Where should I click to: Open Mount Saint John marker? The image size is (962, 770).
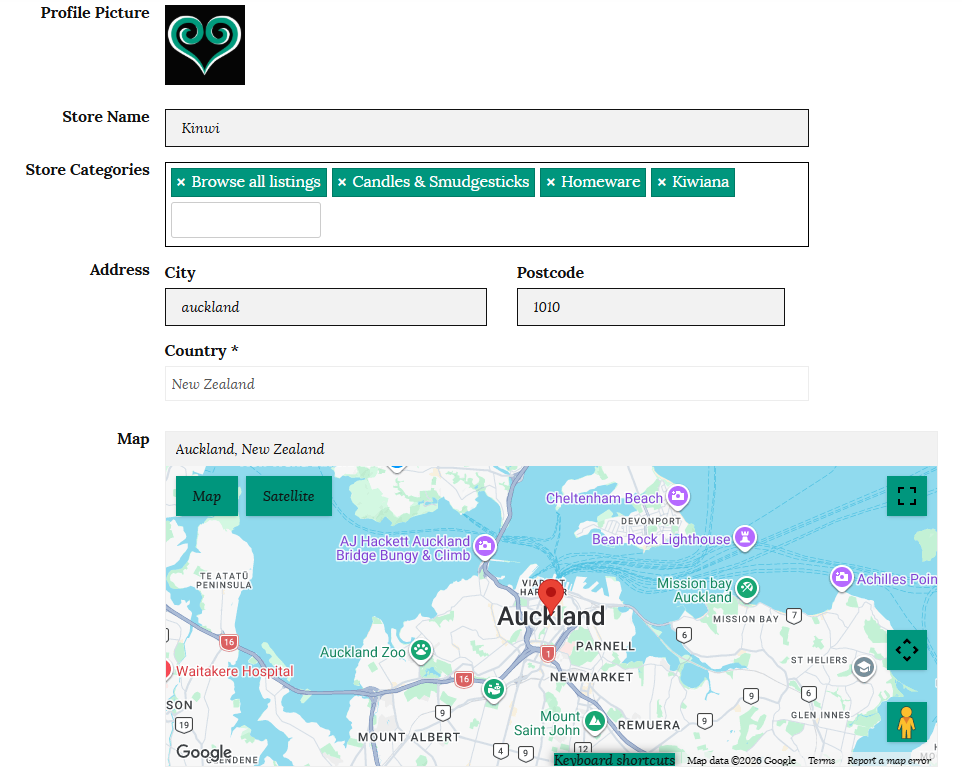pyautogui.click(x=595, y=722)
